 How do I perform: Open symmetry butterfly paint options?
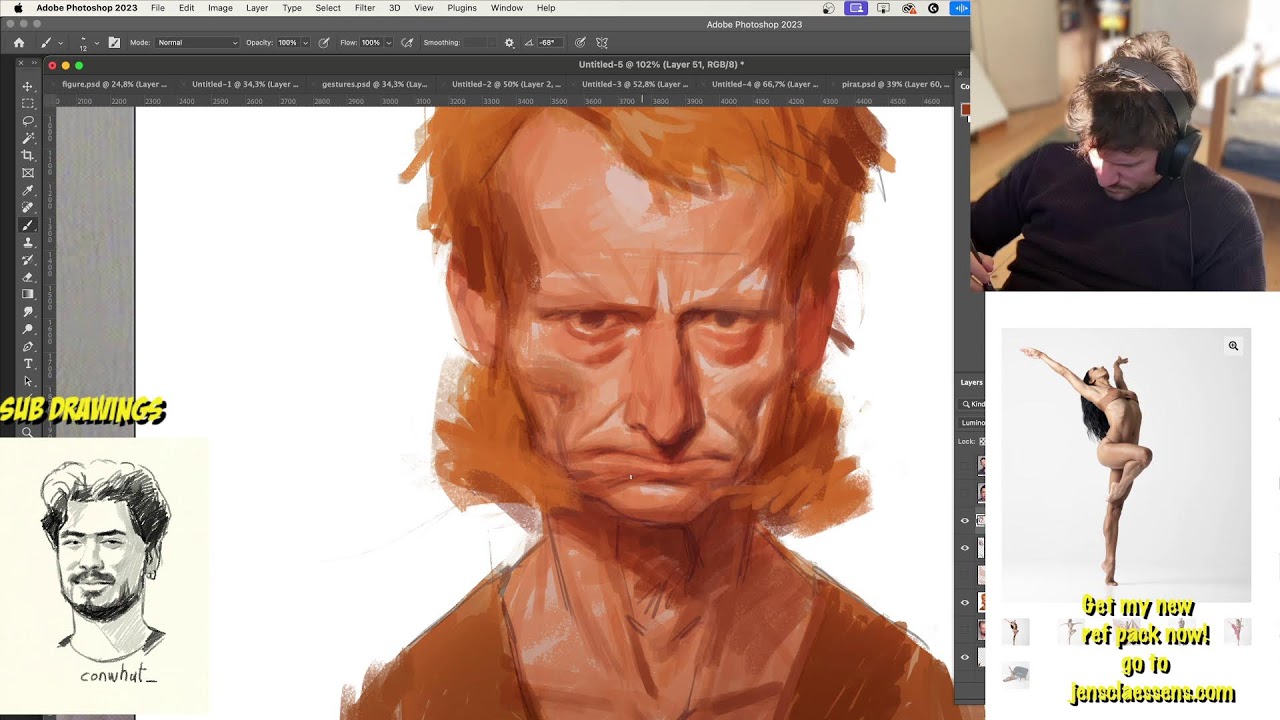click(602, 43)
